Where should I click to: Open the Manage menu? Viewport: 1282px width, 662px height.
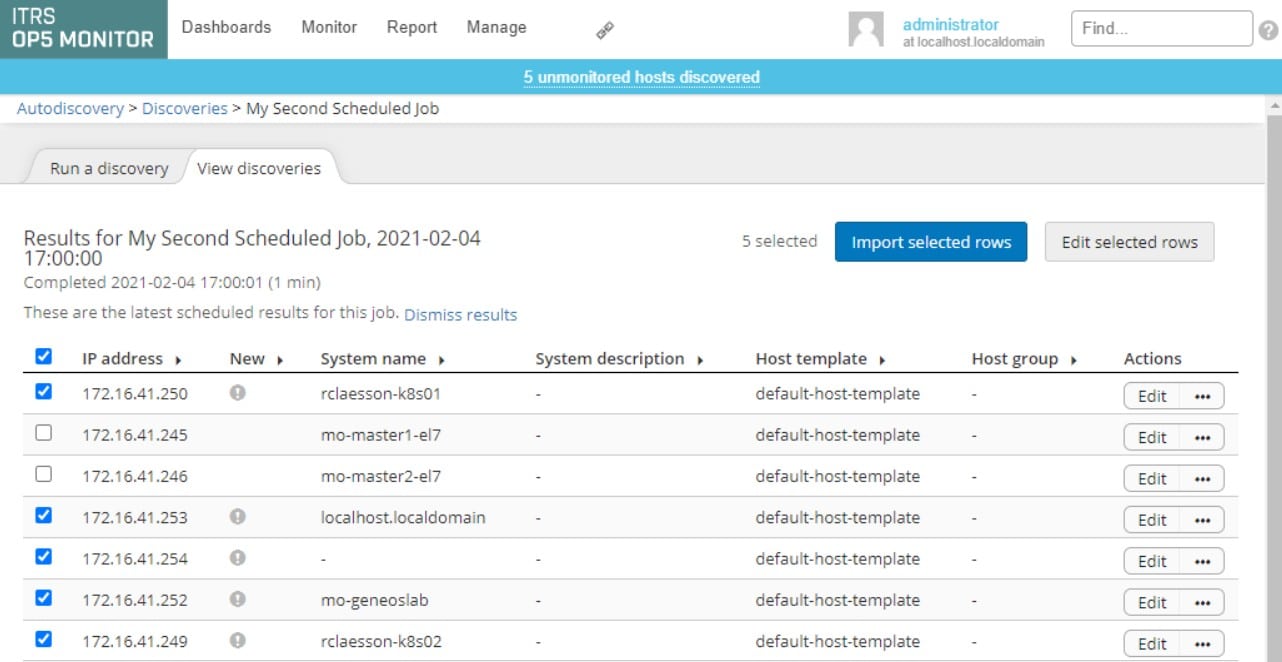click(496, 28)
